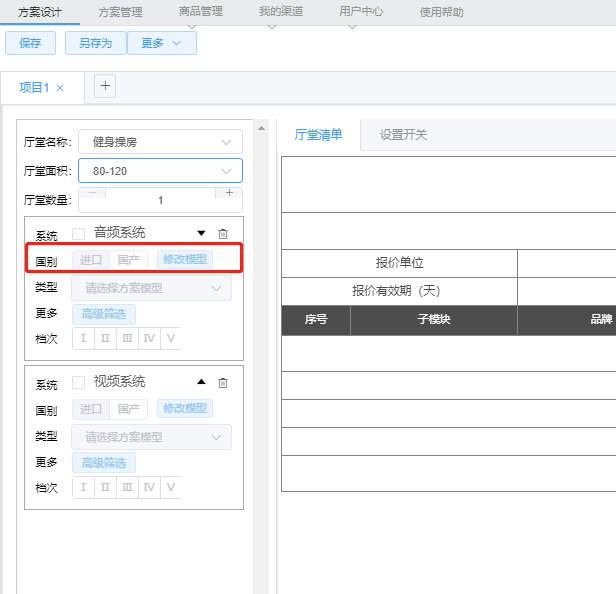
Task: Open 高级筛选 in 视频系统
Action: coord(104,463)
